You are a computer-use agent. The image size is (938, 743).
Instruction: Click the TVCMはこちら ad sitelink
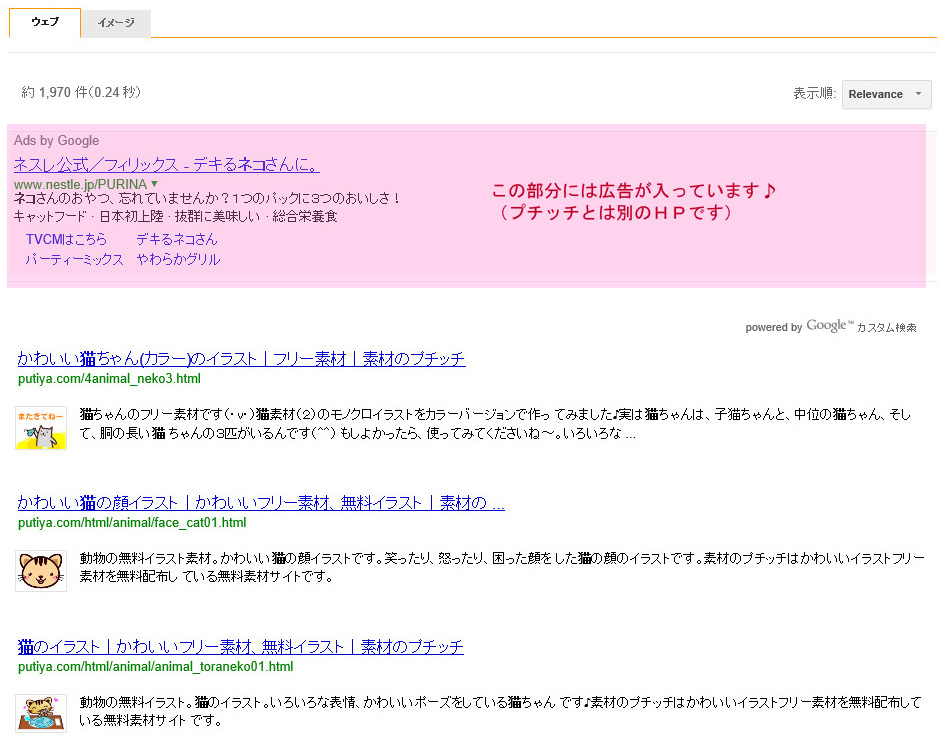point(66,240)
